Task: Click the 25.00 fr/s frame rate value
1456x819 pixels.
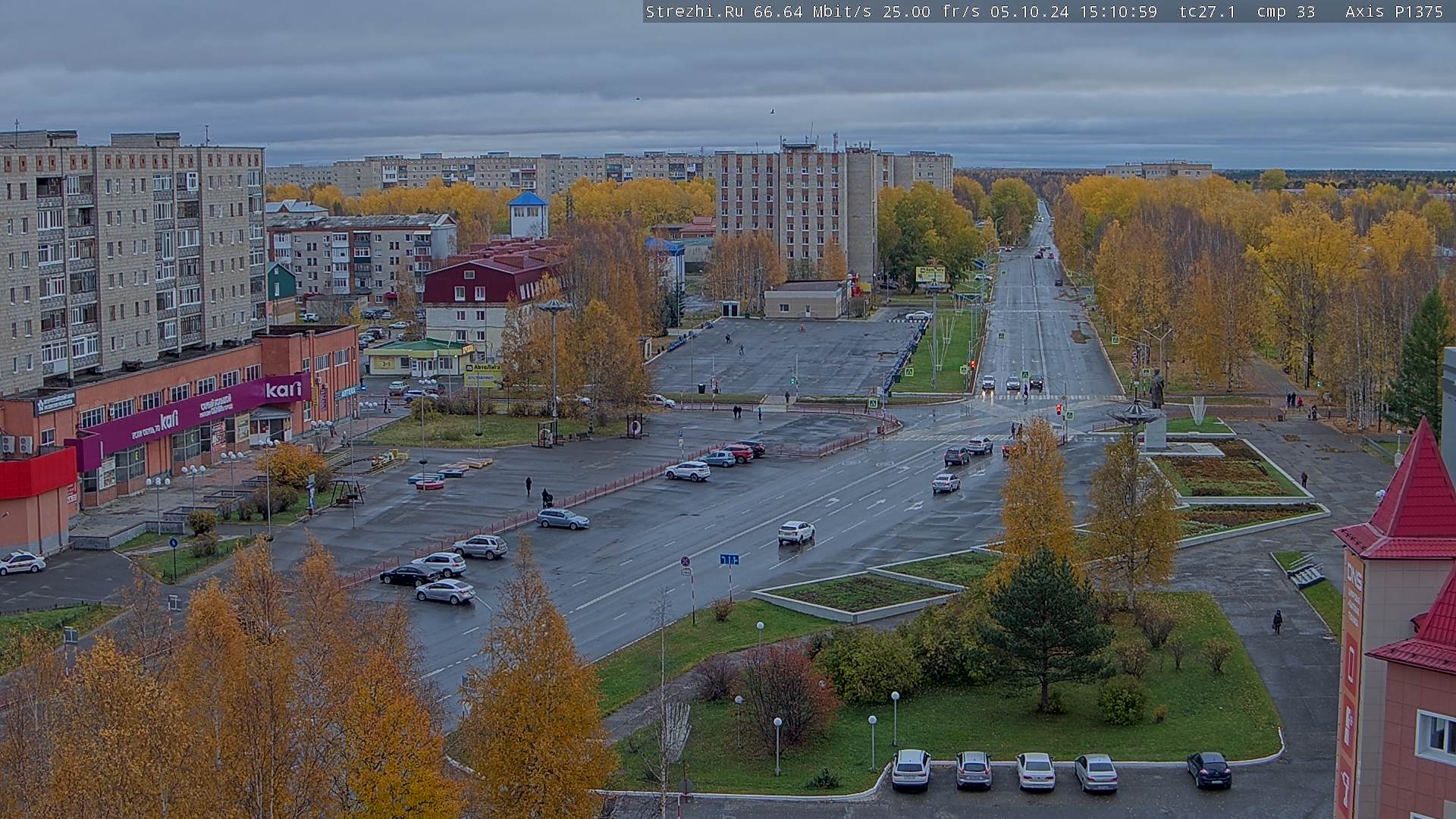Action: tap(931, 11)
